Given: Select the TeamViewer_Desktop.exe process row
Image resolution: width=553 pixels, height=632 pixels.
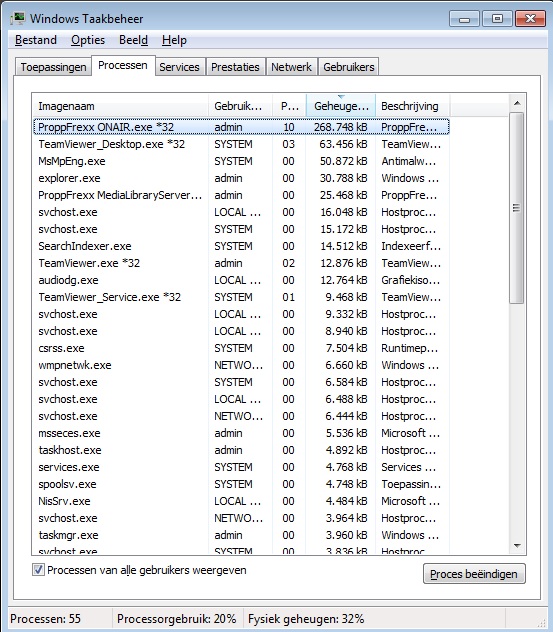Looking at the screenshot, I should click(x=241, y=144).
